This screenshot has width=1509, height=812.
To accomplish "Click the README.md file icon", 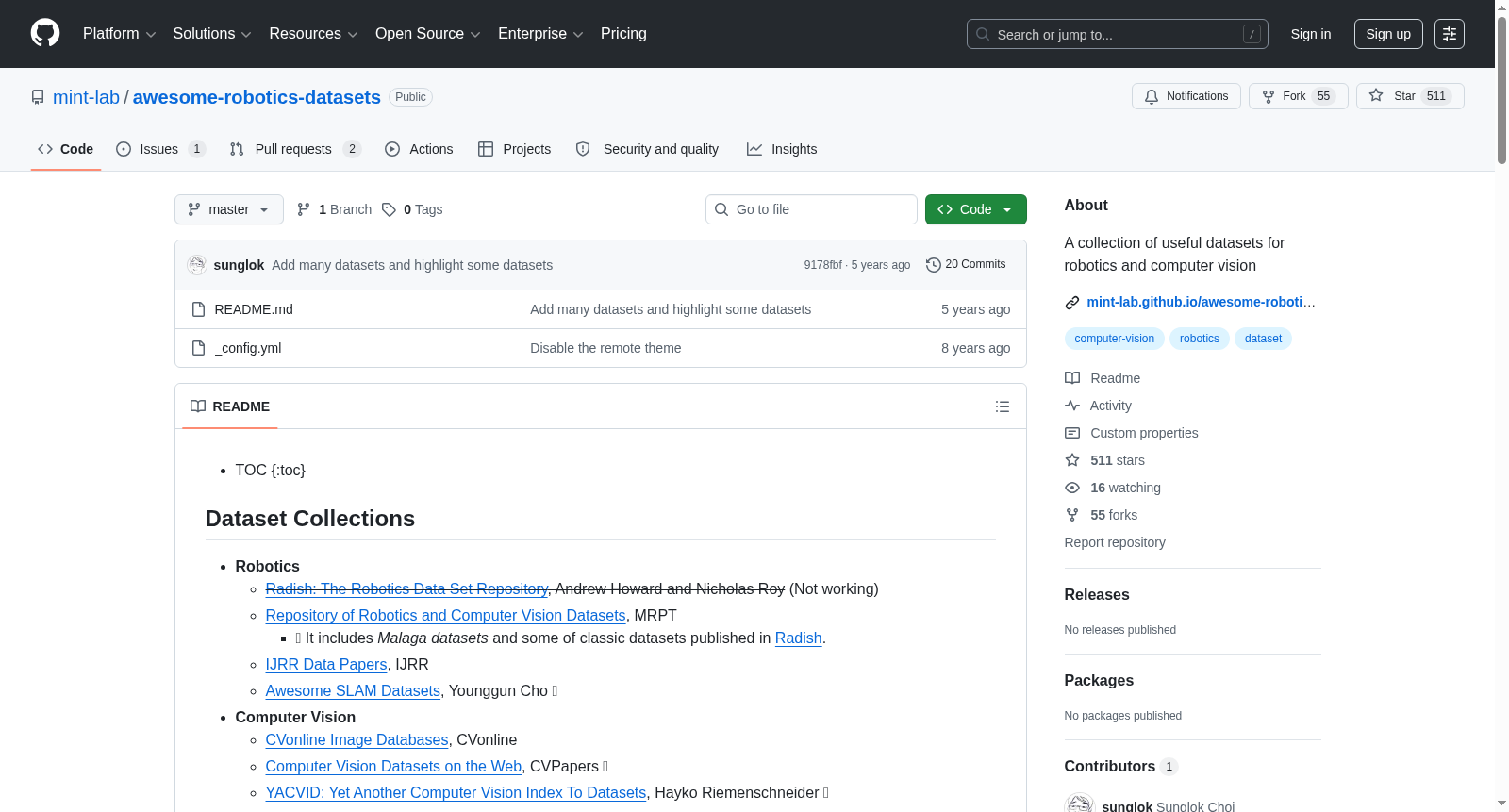I will point(198,309).
